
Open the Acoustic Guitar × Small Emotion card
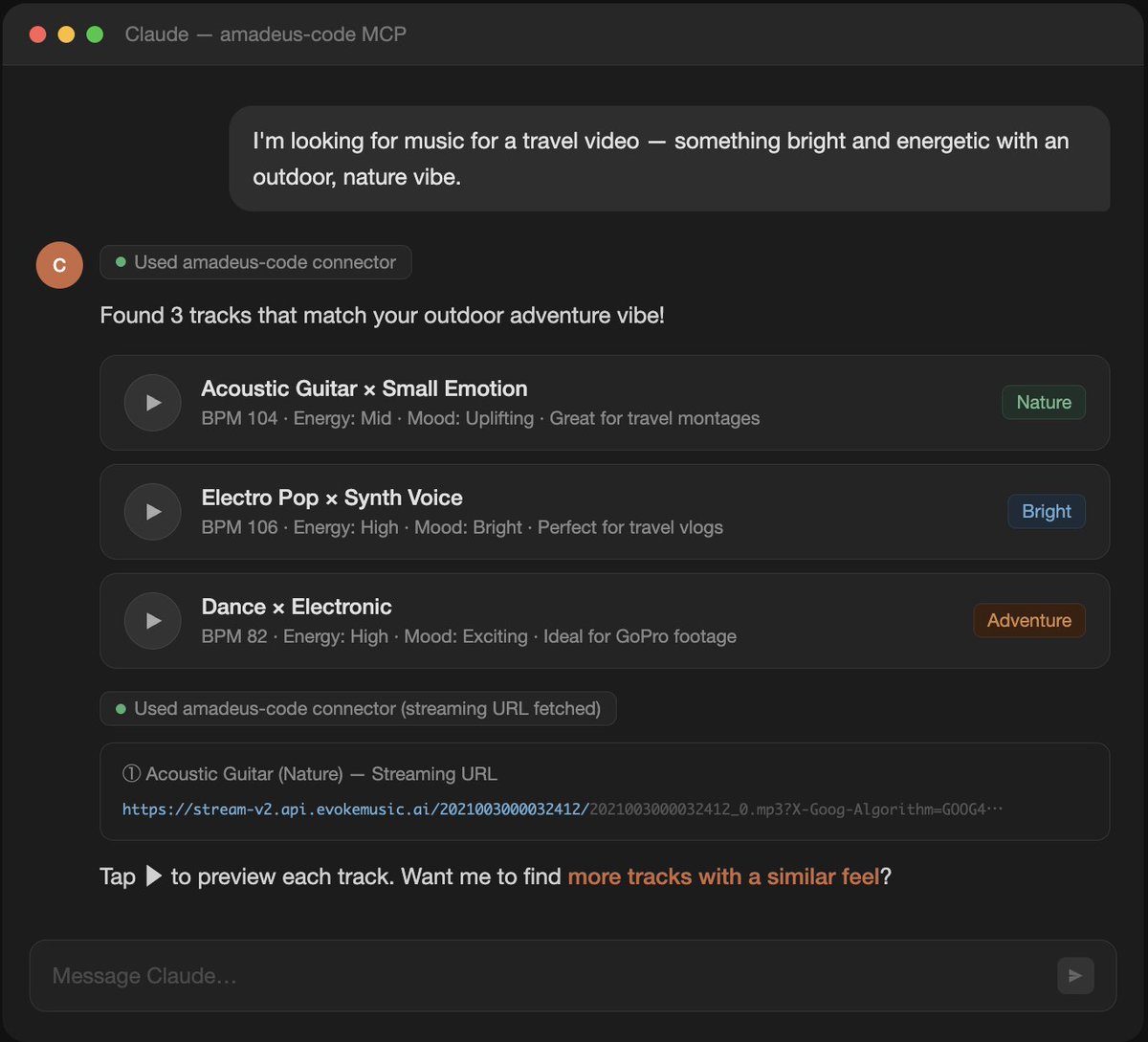[605, 403]
